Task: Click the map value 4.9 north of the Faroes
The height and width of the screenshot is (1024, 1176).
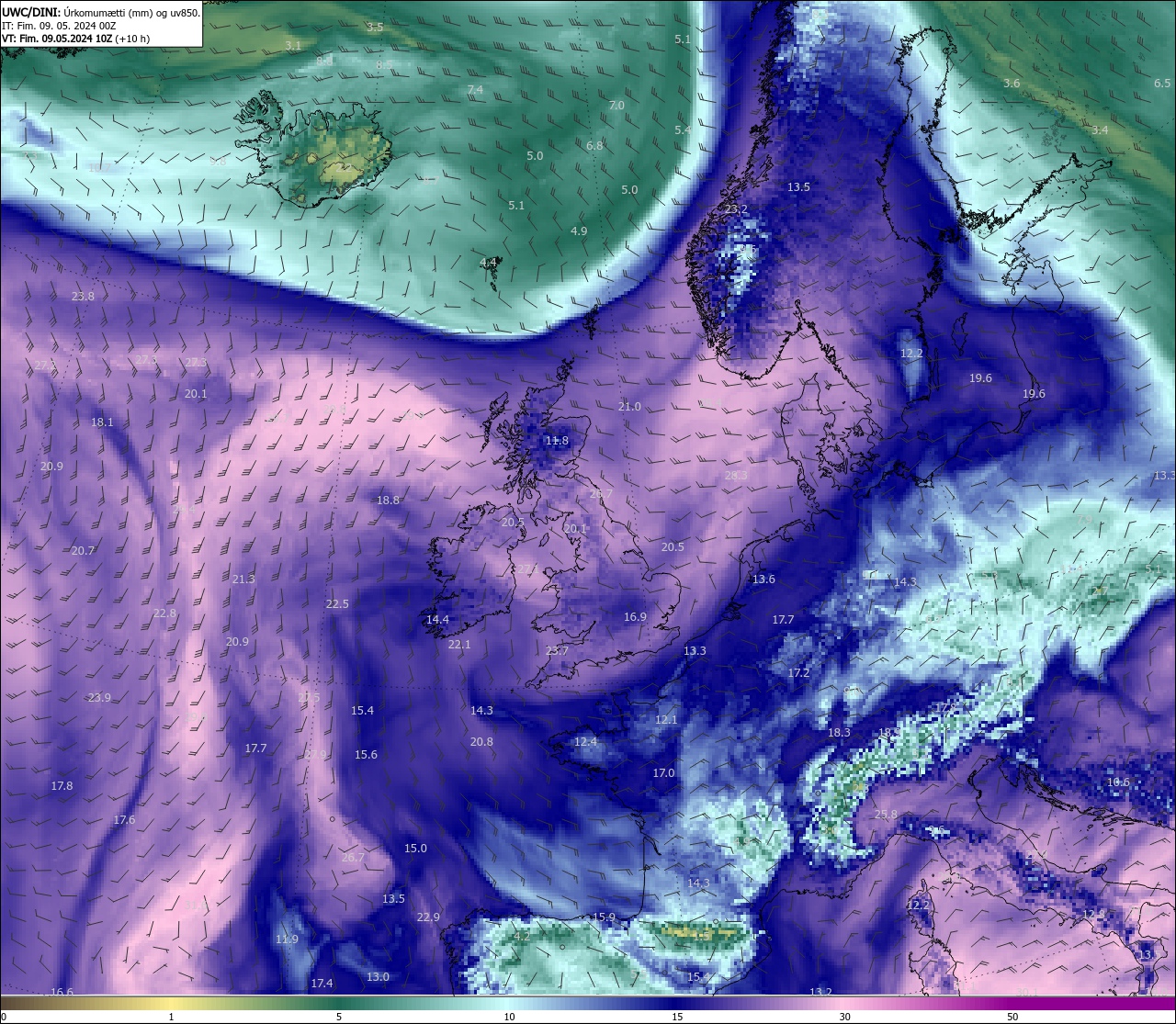Action: [579, 231]
